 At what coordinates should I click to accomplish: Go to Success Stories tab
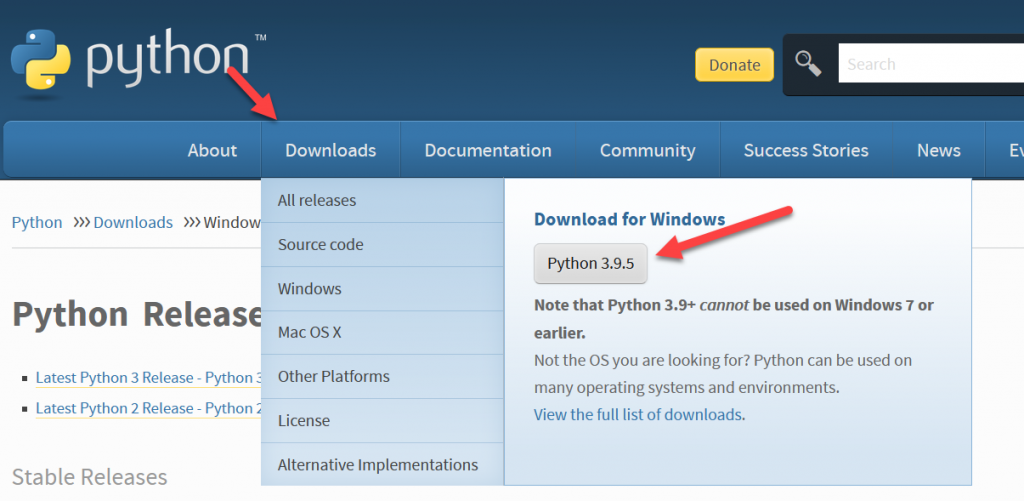[806, 151]
